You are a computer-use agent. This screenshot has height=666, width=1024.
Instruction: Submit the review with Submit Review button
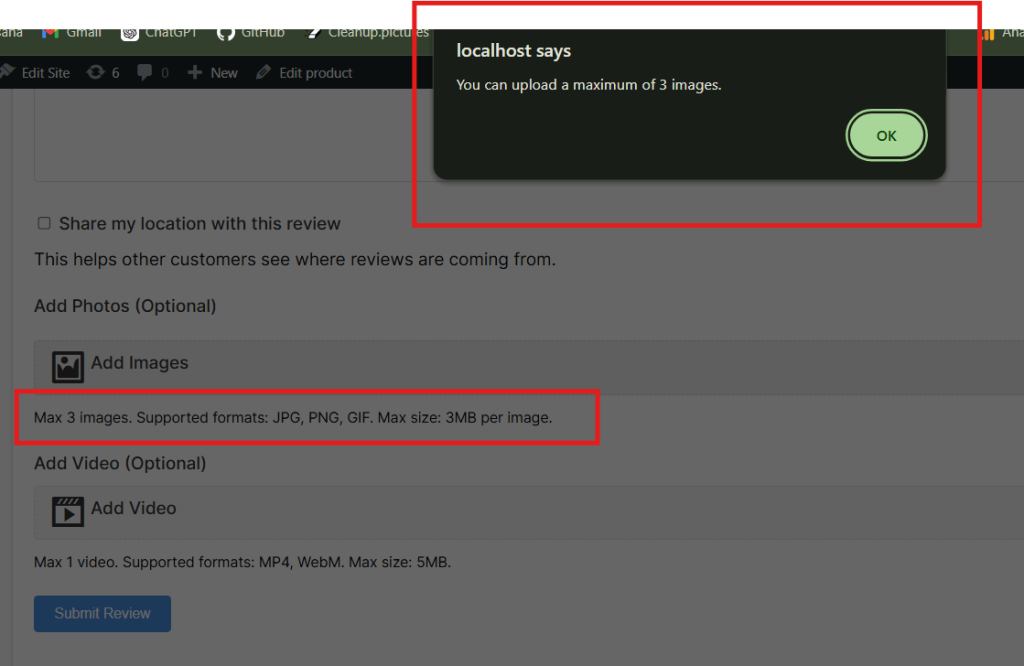pos(102,613)
